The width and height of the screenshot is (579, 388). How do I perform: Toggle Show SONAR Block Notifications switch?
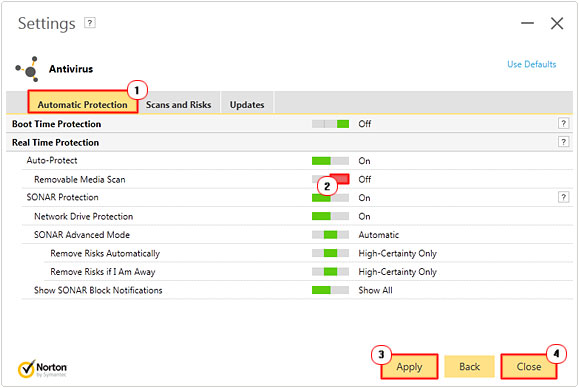tap(330, 290)
